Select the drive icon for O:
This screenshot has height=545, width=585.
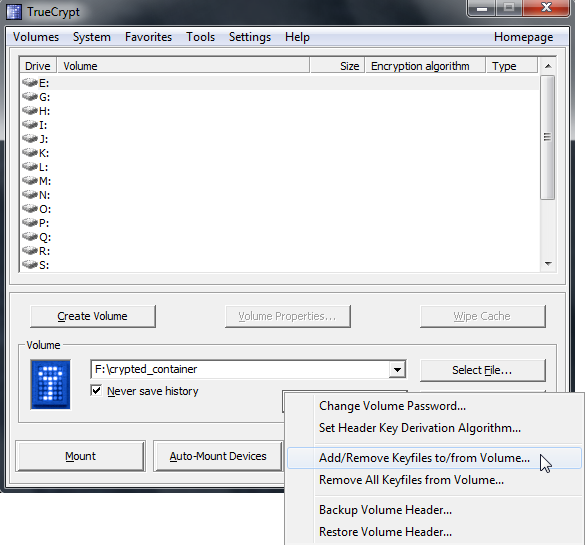click(x=30, y=209)
